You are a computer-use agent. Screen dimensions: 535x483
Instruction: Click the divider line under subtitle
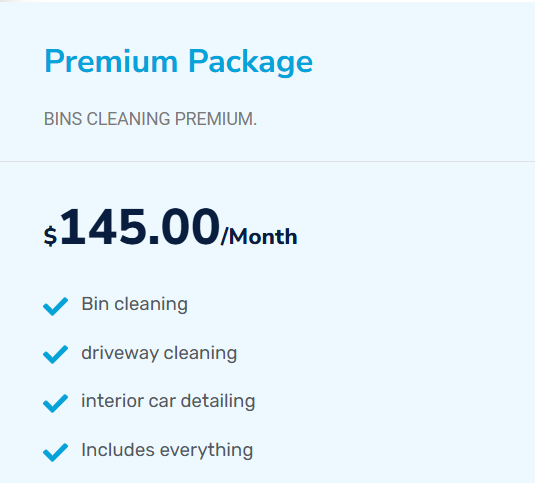click(x=268, y=161)
